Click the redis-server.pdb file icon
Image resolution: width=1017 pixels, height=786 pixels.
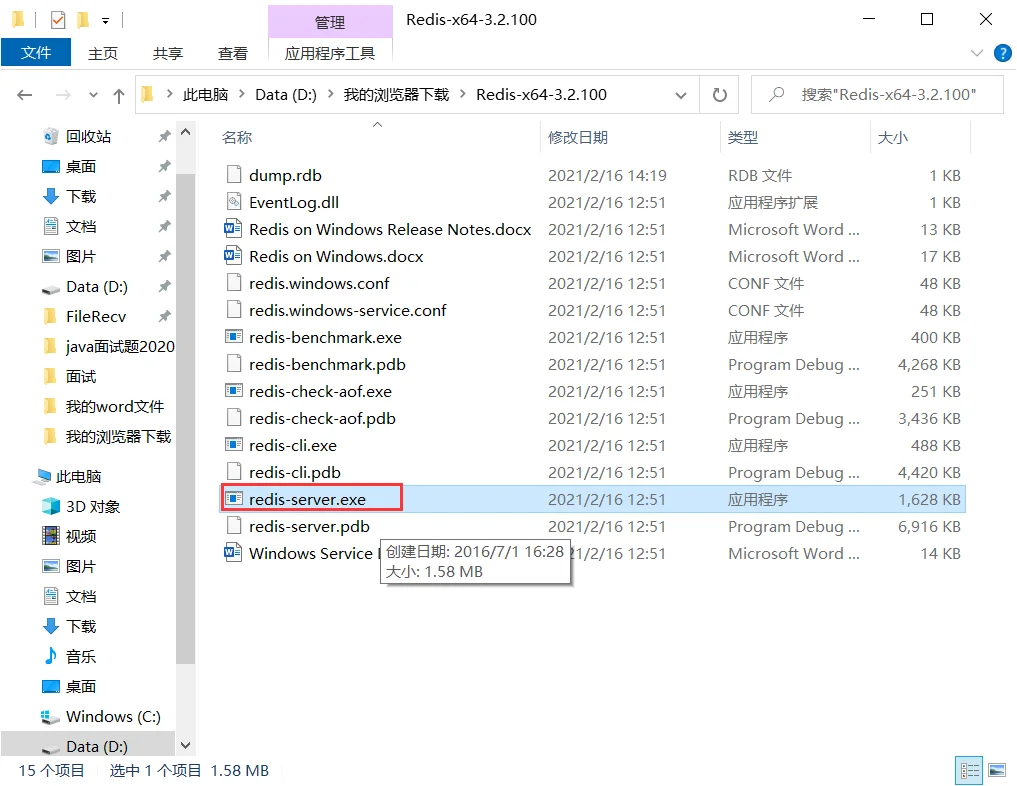pos(233,526)
